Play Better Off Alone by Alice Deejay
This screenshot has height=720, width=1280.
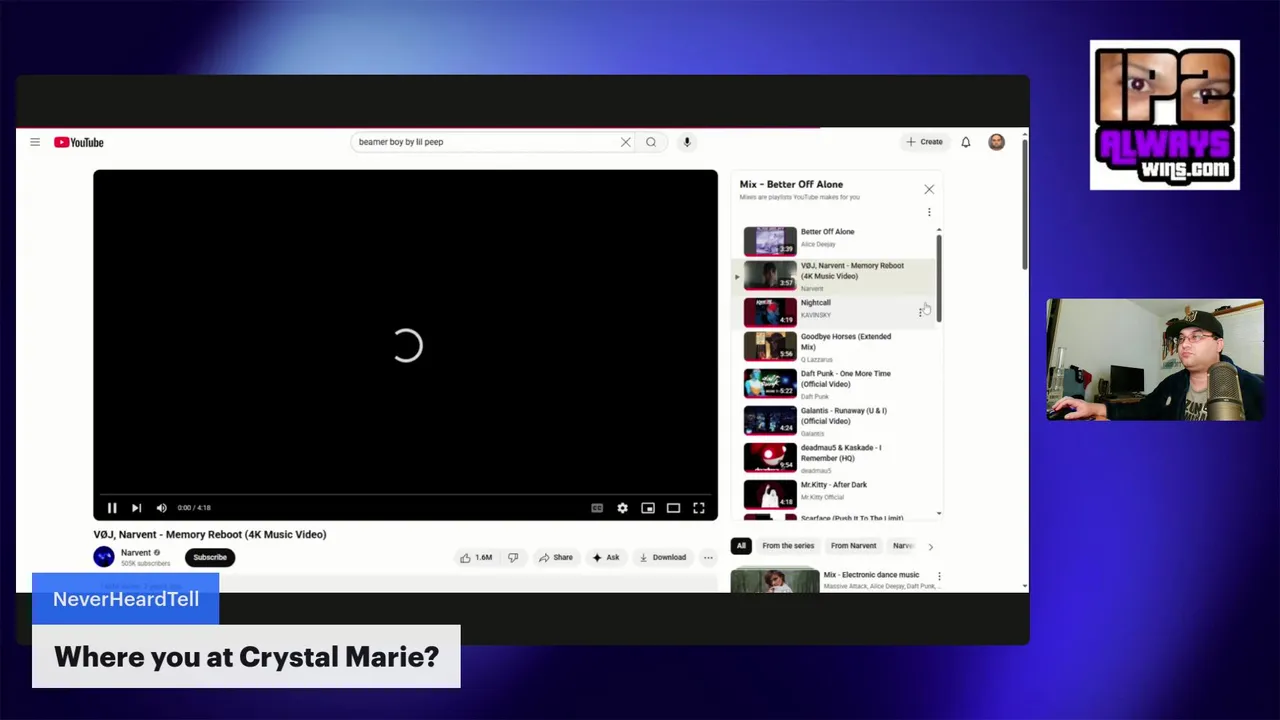(835, 240)
